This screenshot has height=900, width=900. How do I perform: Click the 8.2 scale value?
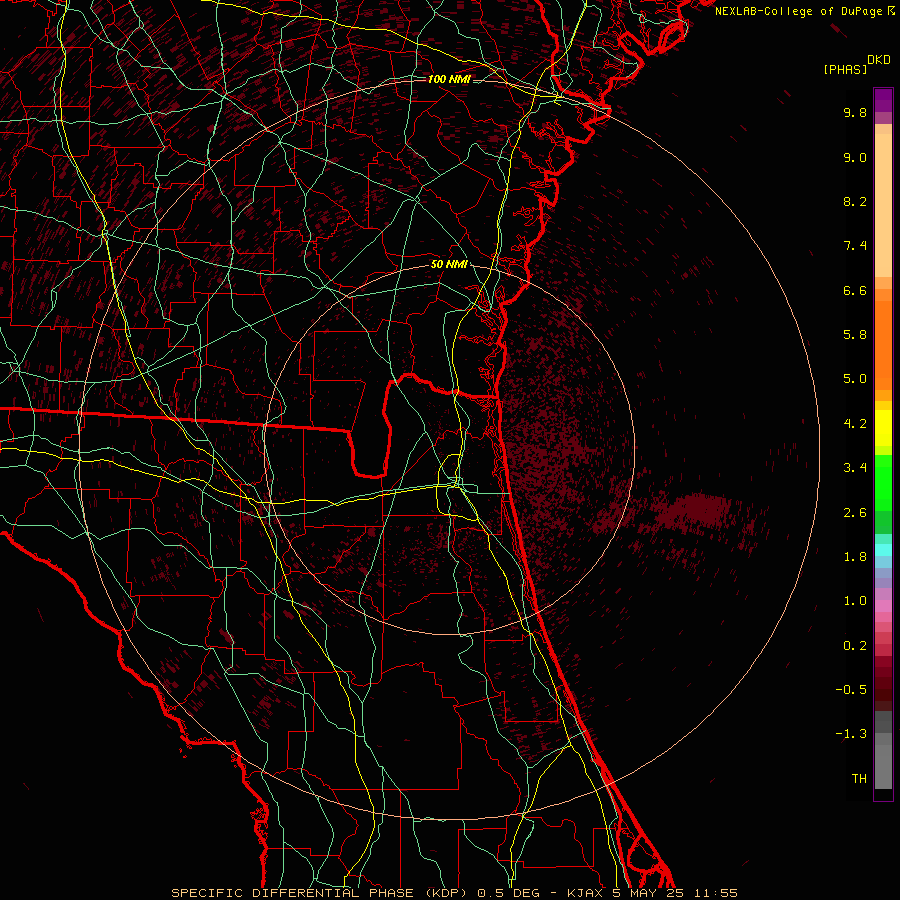coord(855,201)
